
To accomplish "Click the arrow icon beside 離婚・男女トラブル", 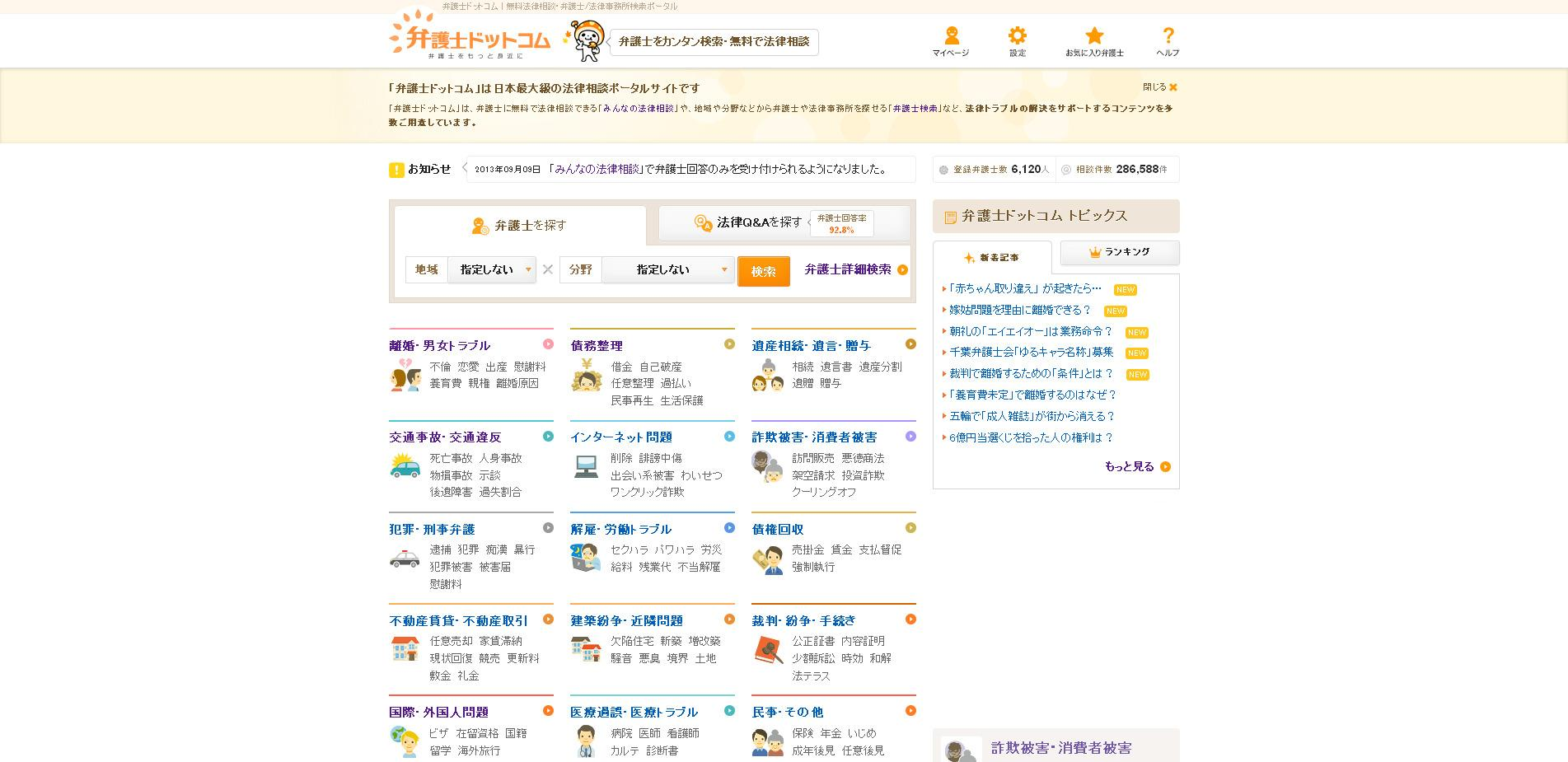I will tap(548, 344).
